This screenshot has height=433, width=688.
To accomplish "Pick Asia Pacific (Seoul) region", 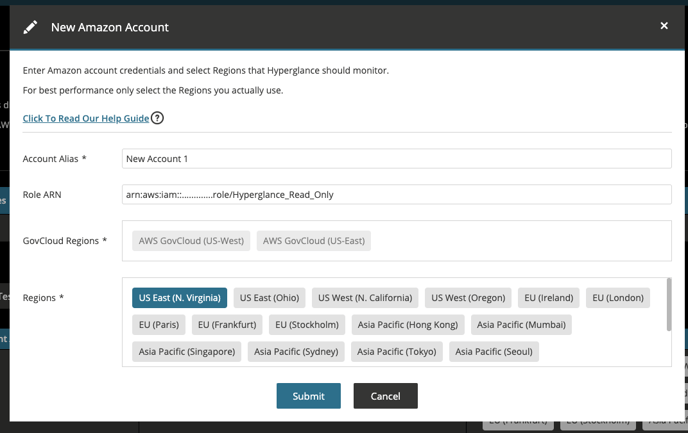I will pyautogui.click(x=494, y=351).
